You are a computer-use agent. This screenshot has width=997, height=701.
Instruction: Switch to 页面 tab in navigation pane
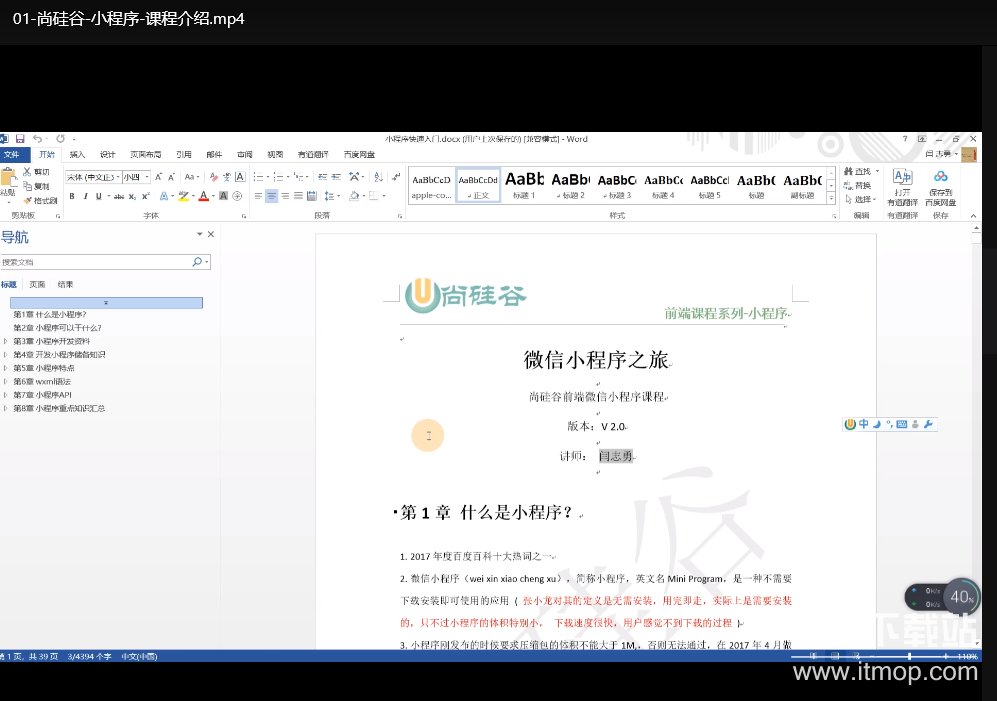pos(37,284)
